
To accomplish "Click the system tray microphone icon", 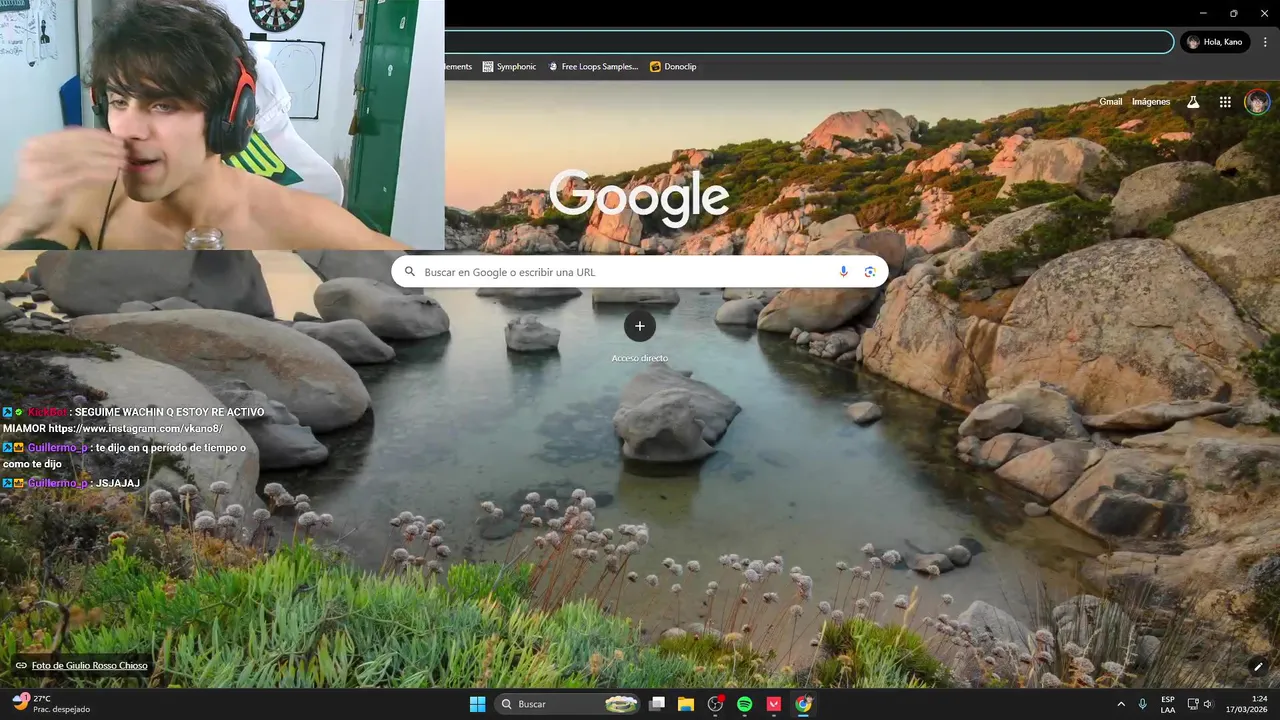I will 1142,704.
